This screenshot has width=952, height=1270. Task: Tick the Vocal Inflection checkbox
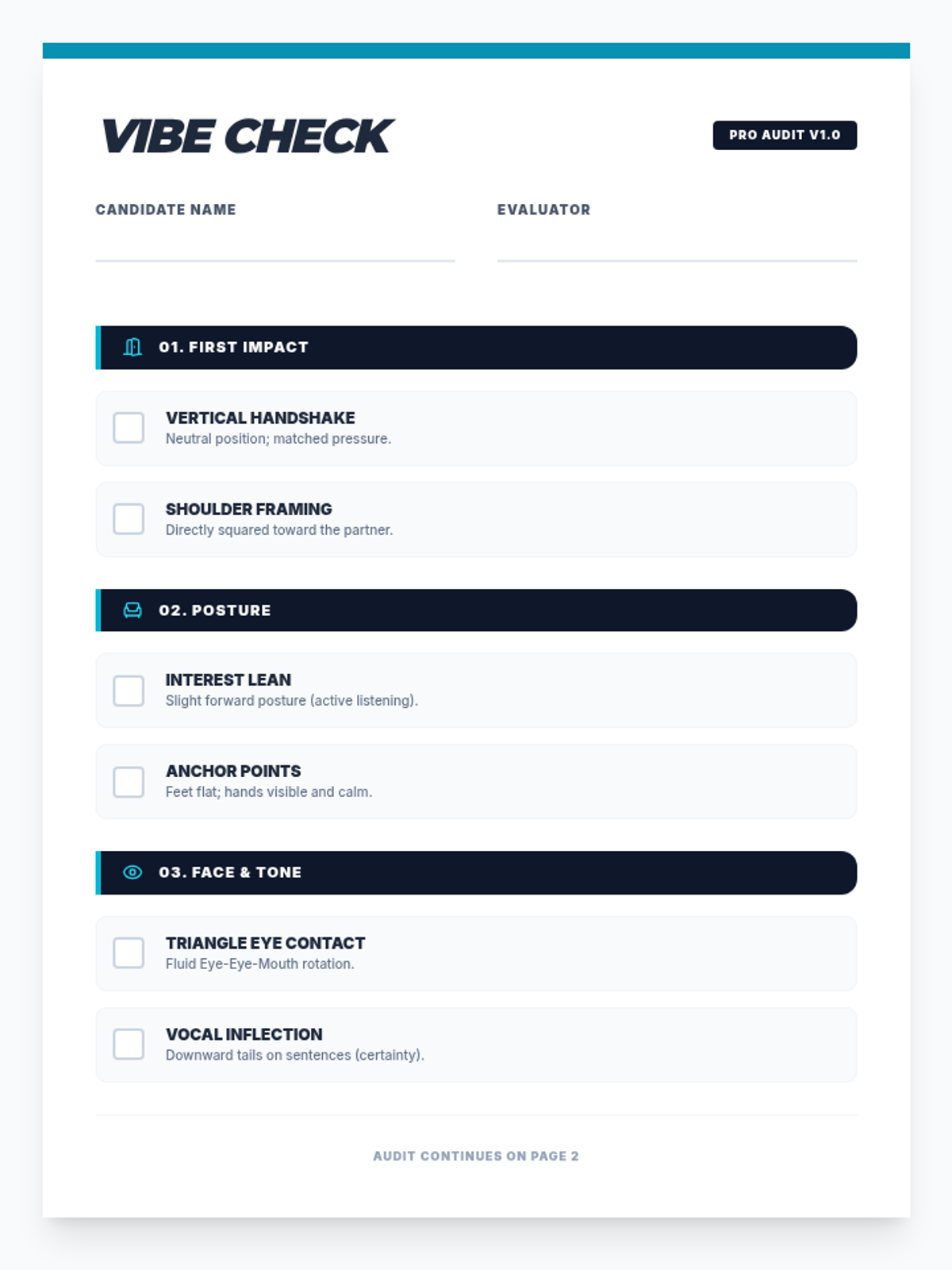129,1045
